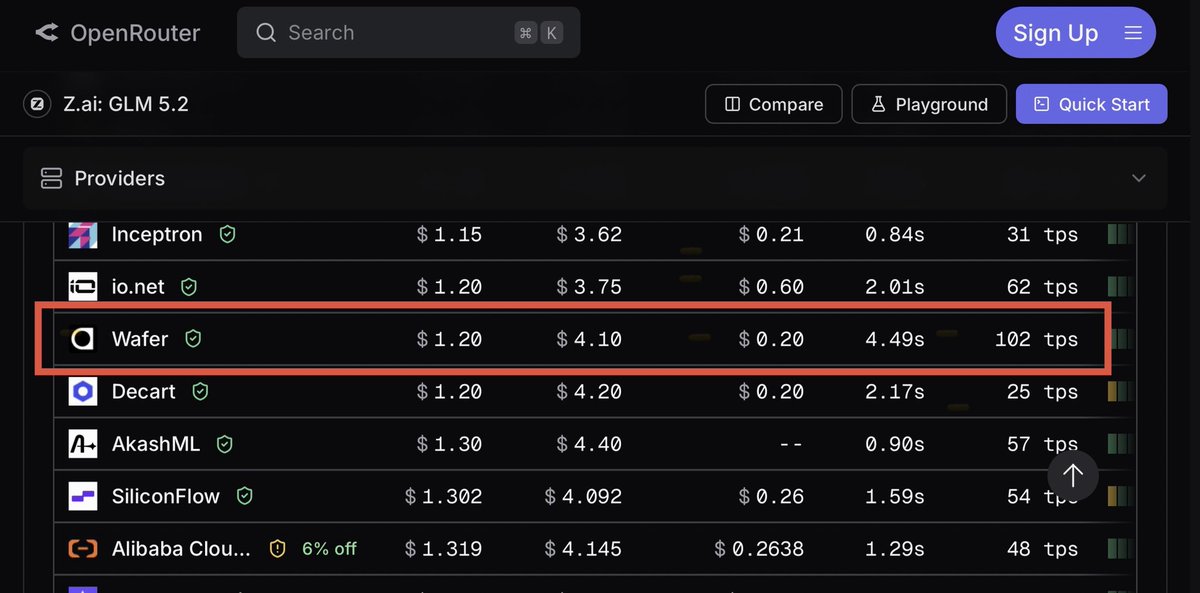Click the io.net $3.75 output price
The height and width of the screenshot is (593, 1200).
pos(589,287)
